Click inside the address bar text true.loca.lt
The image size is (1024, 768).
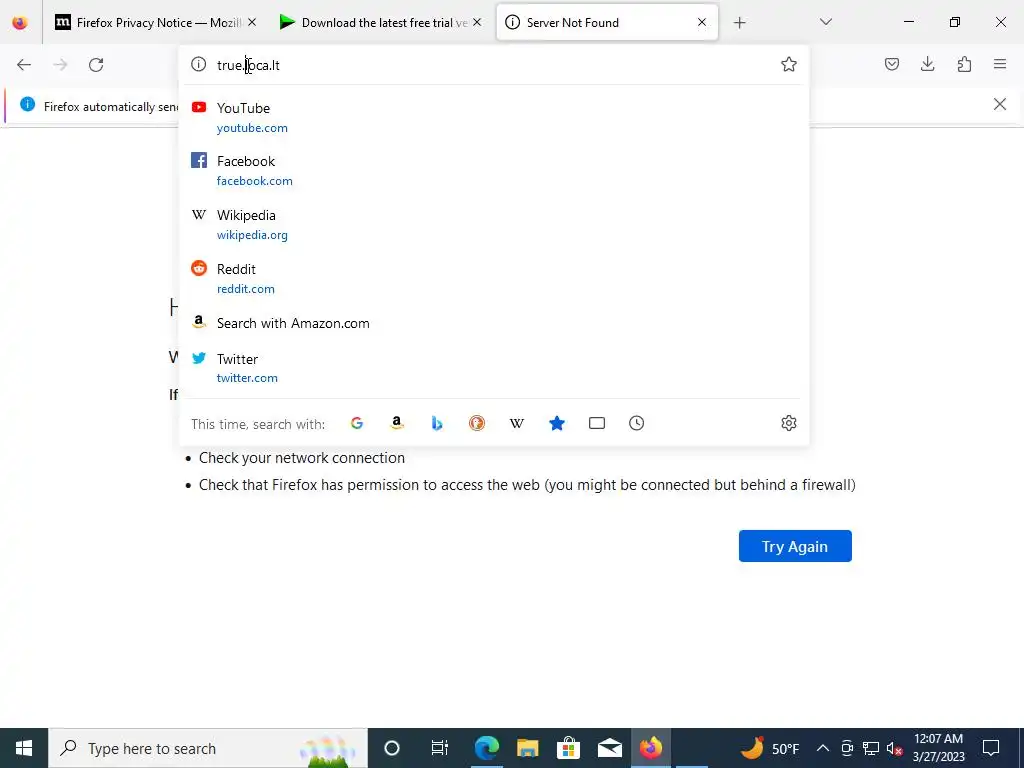(x=248, y=65)
